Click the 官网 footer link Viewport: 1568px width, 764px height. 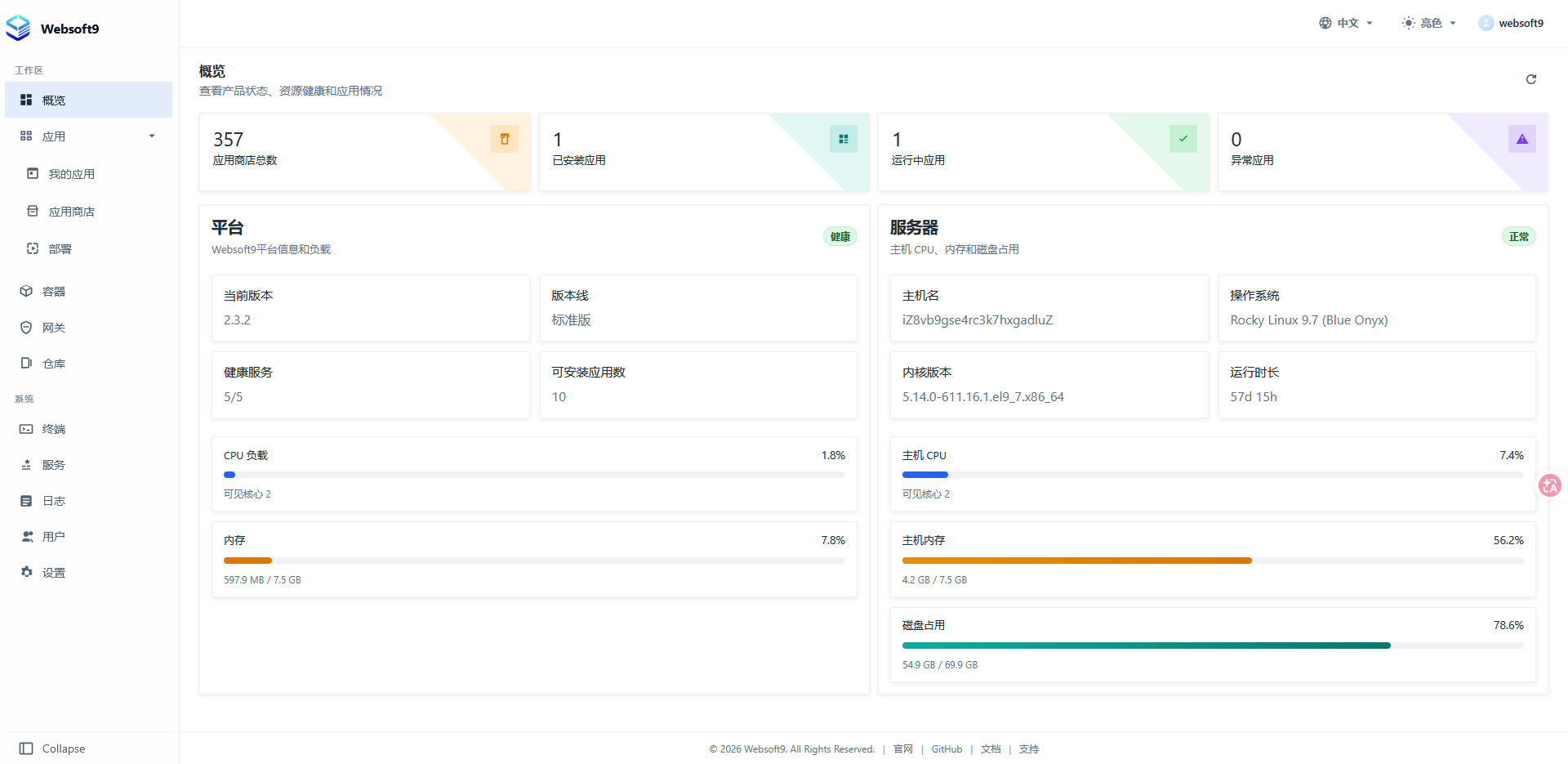[x=903, y=749]
